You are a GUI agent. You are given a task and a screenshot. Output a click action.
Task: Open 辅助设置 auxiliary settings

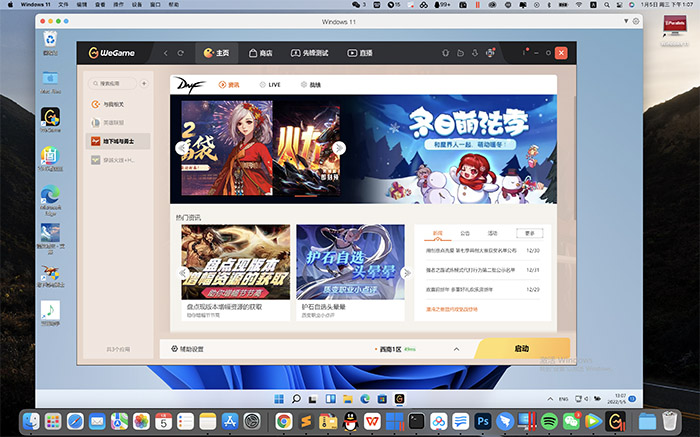point(188,349)
